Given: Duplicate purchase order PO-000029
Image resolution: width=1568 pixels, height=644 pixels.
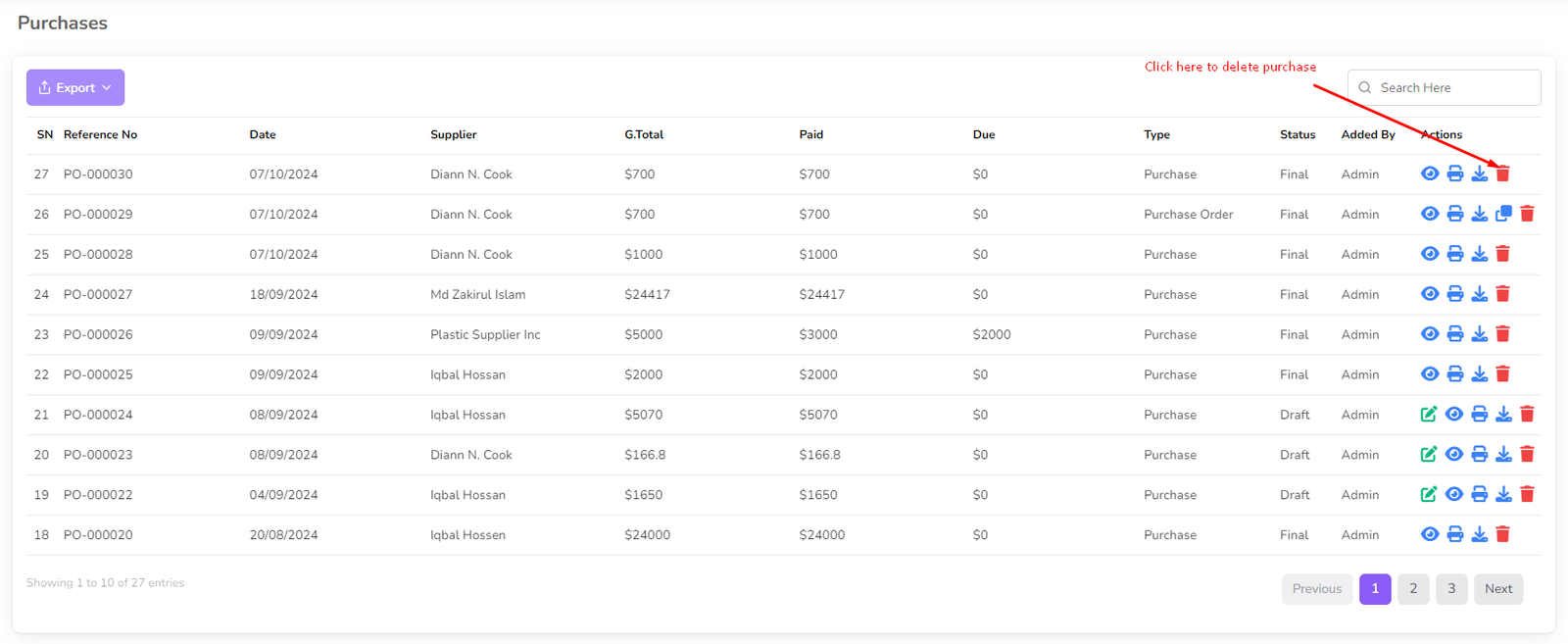Looking at the screenshot, I should (1503, 214).
